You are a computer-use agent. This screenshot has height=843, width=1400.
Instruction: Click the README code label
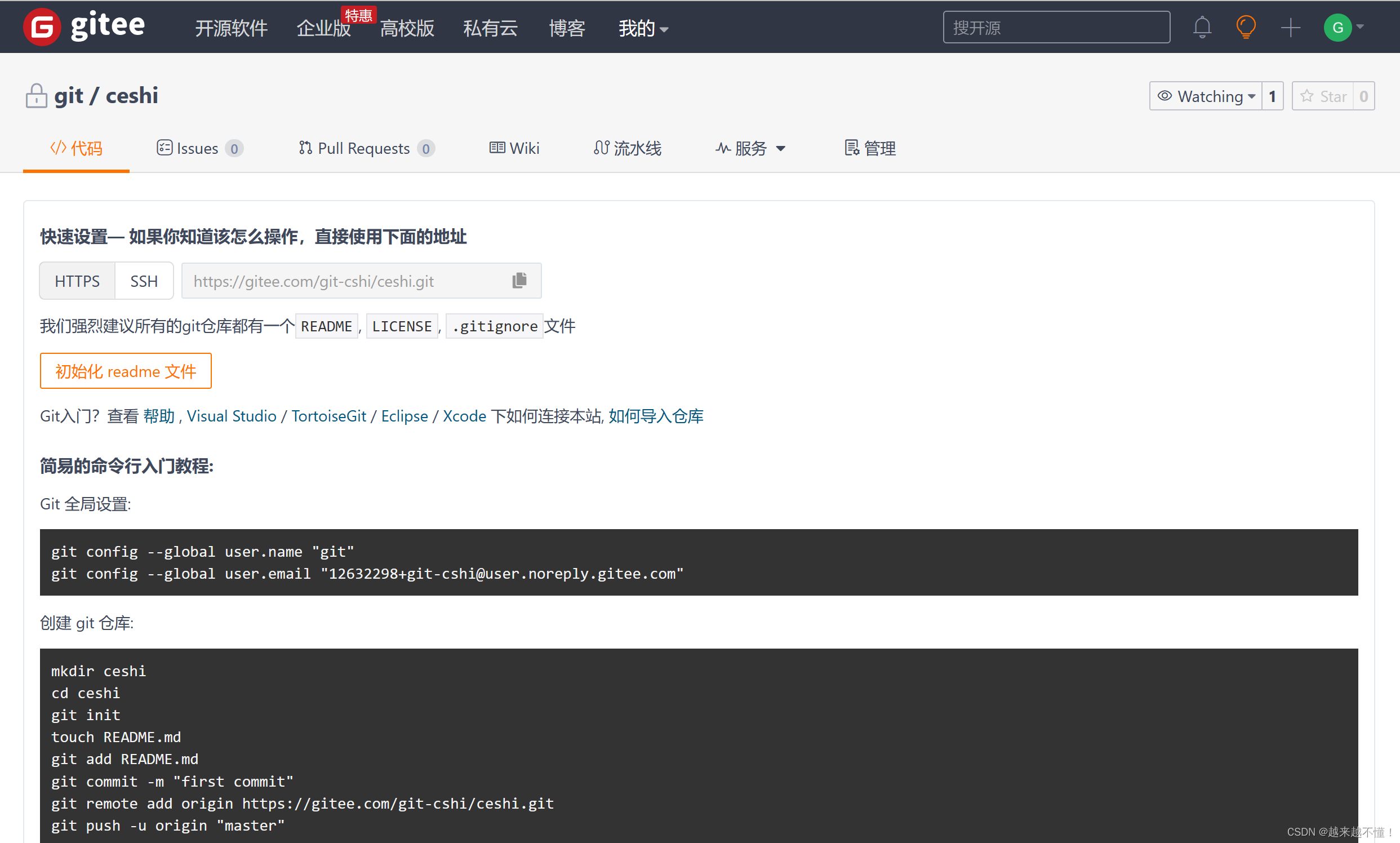pyautogui.click(x=327, y=326)
